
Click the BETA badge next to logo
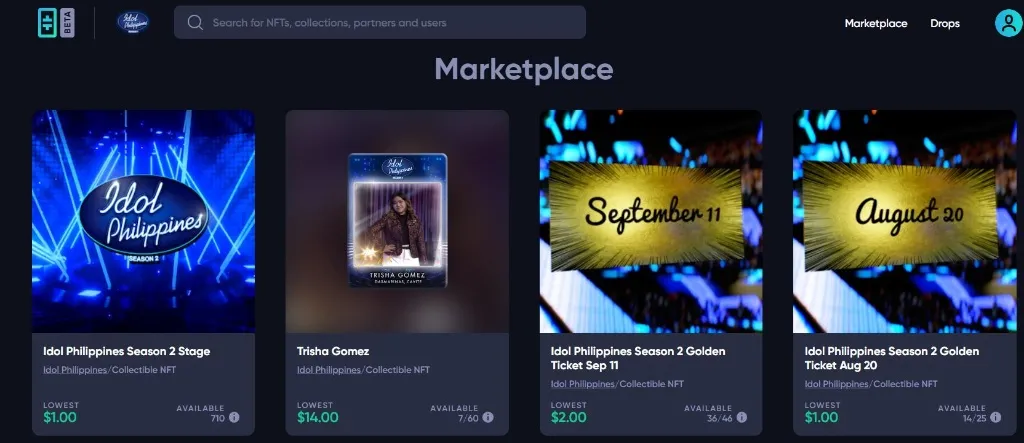pyautogui.click(x=67, y=23)
